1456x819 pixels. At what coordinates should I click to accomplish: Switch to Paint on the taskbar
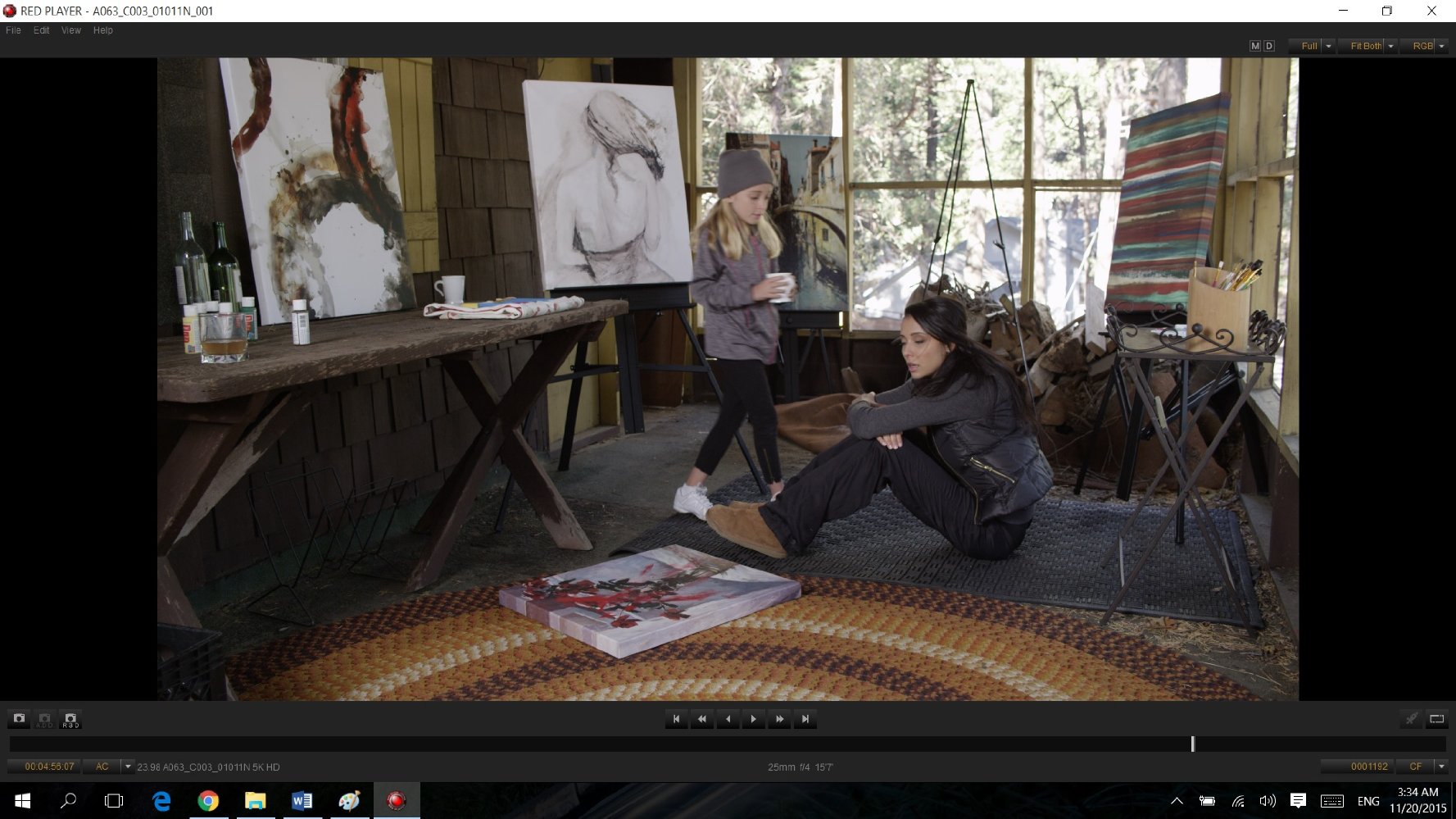tap(350, 801)
